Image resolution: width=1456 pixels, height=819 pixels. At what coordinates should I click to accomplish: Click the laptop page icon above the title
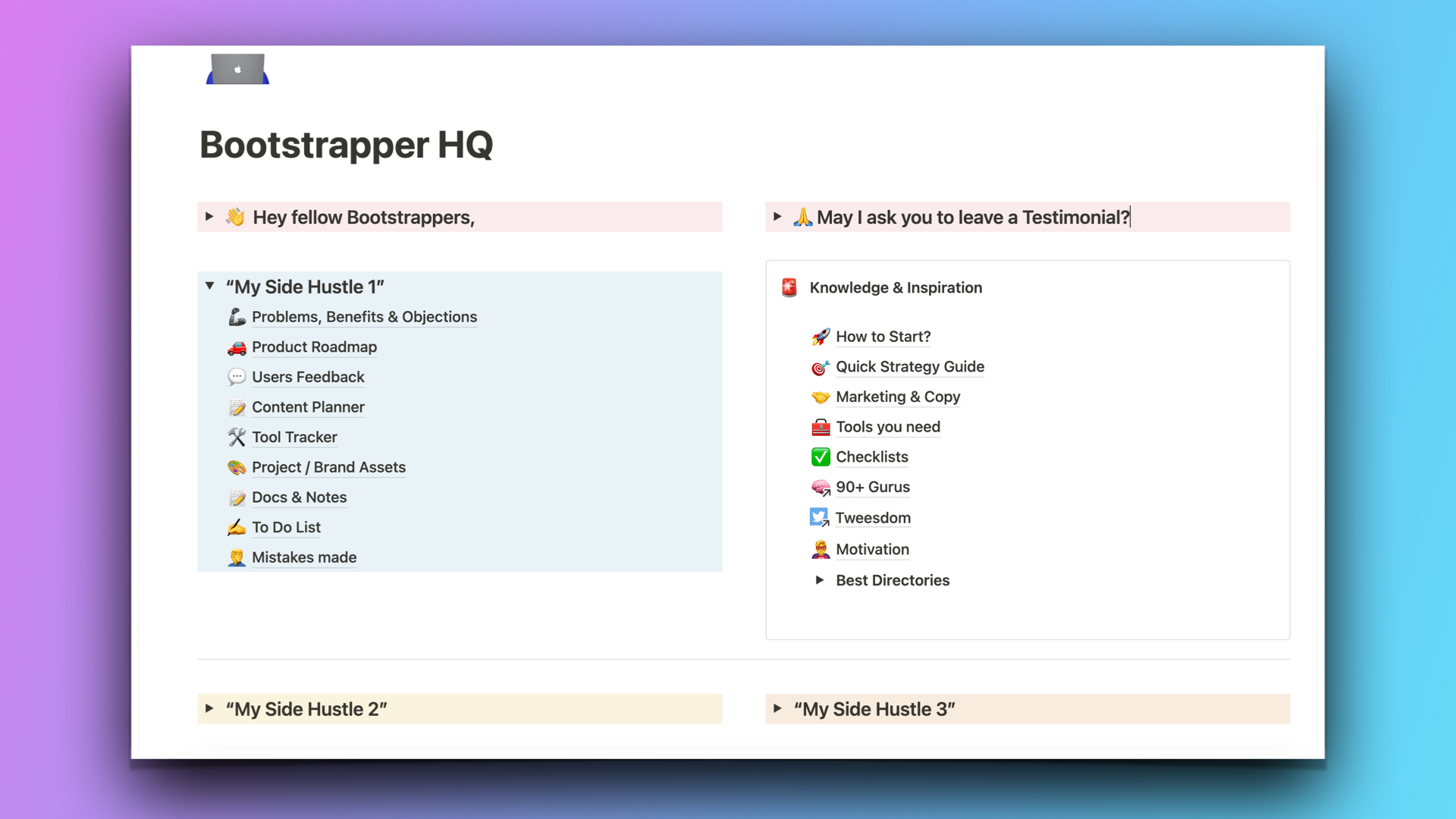pyautogui.click(x=237, y=68)
